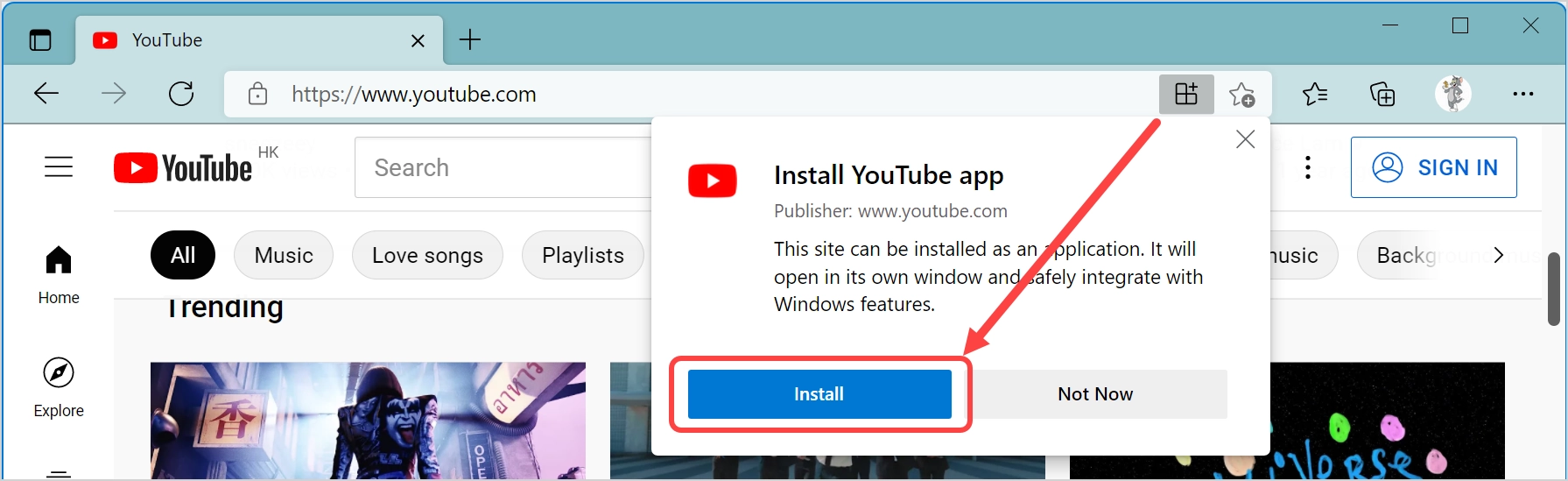This screenshot has height=481, width=1568.
Task: Click the Not Now button
Action: click(x=1095, y=394)
